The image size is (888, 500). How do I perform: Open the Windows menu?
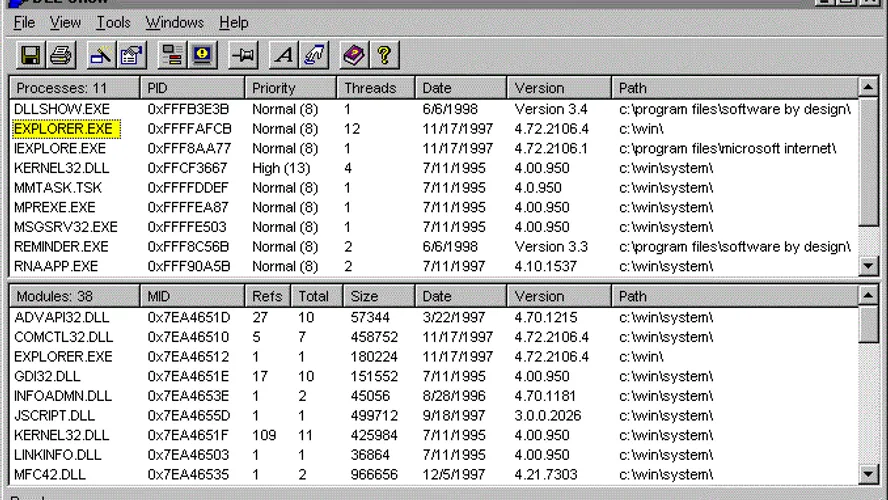(x=174, y=22)
